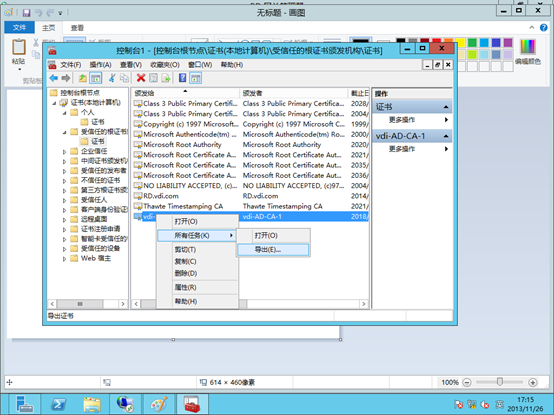Click 更多操作 under the 证书 section

pos(413,120)
